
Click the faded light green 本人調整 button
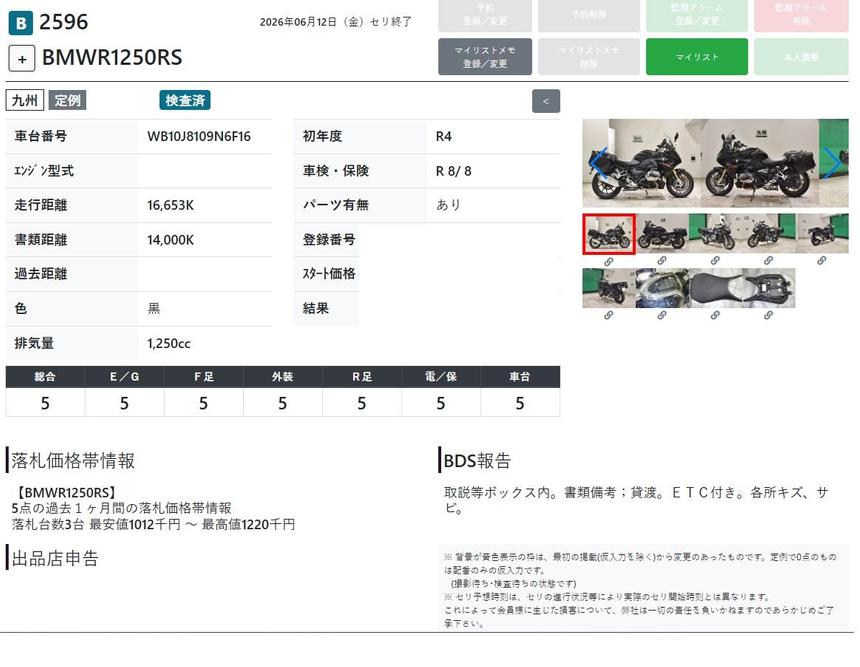(x=801, y=56)
